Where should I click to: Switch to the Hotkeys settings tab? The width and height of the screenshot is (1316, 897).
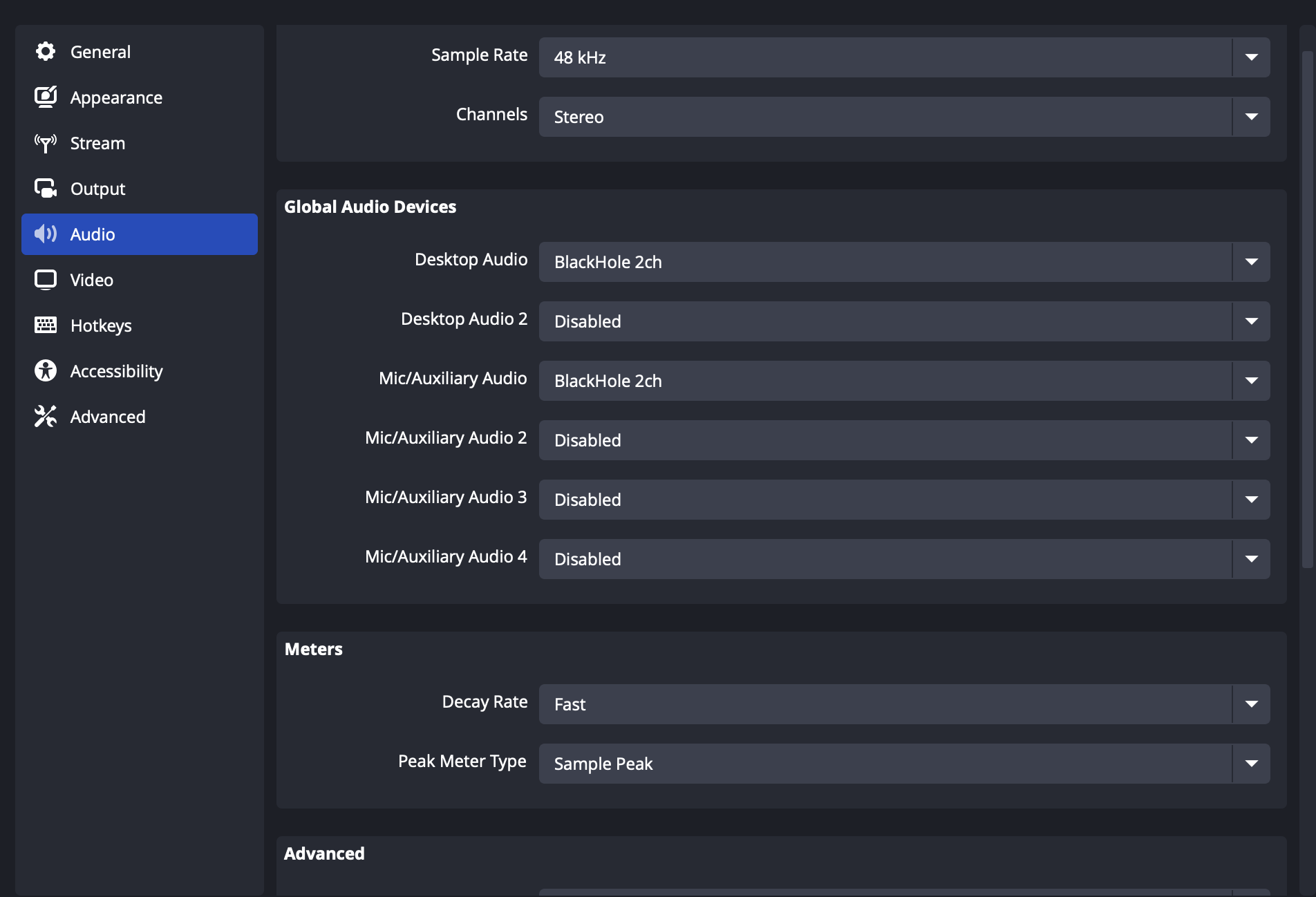pyautogui.click(x=101, y=325)
